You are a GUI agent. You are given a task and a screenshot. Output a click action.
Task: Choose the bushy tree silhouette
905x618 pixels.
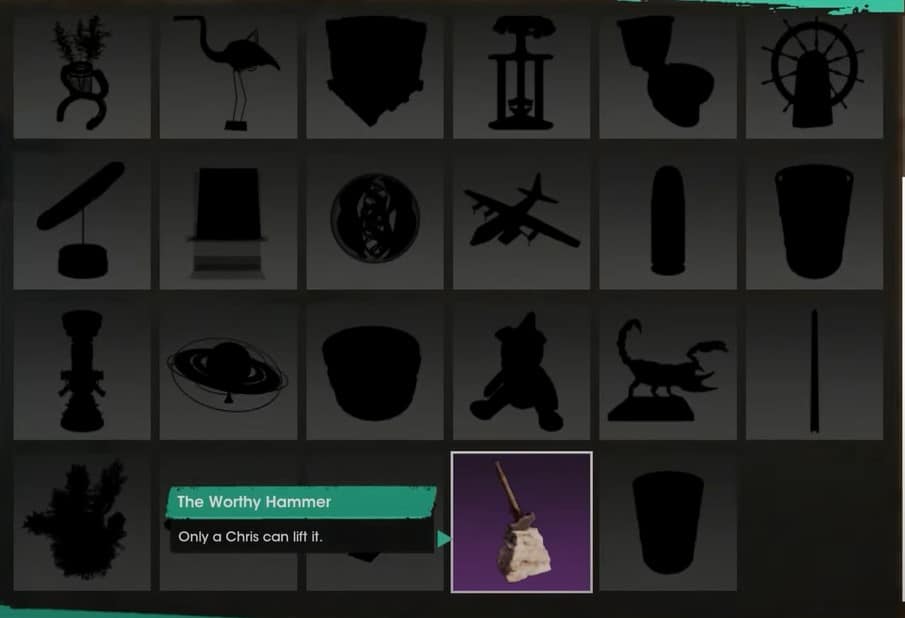pyautogui.click(x=82, y=522)
